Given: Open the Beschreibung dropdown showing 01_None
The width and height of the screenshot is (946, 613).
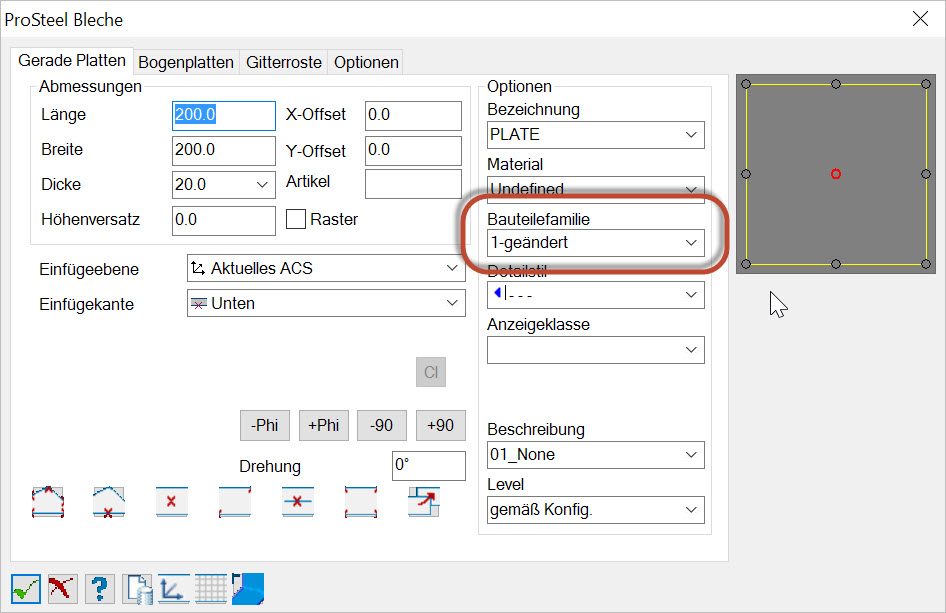Looking at the screenshot, I should coord(595,455).
